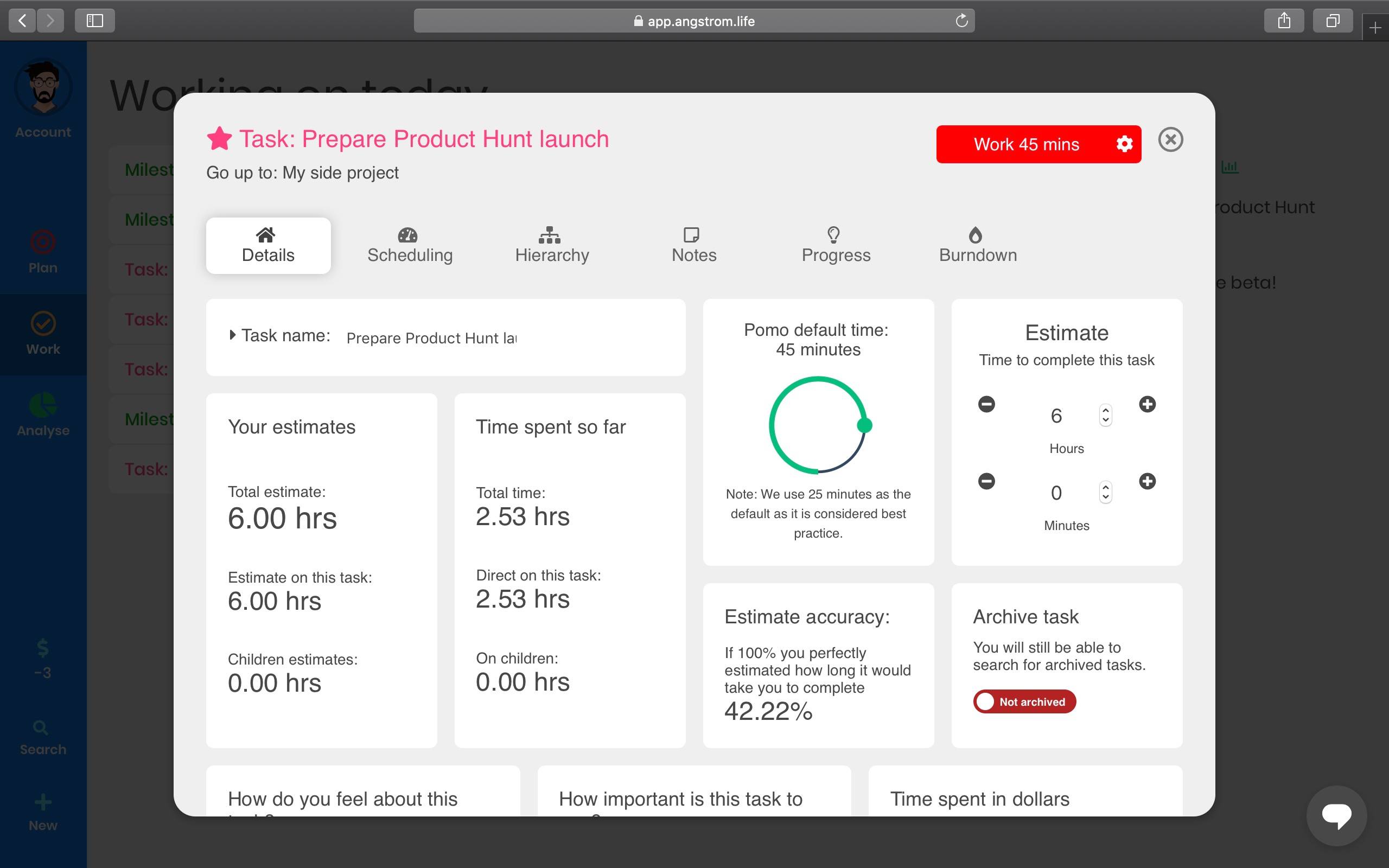The image size is (1389, 868).
Task: Decrease Minutes with the minus control
Action: (986, 481)
